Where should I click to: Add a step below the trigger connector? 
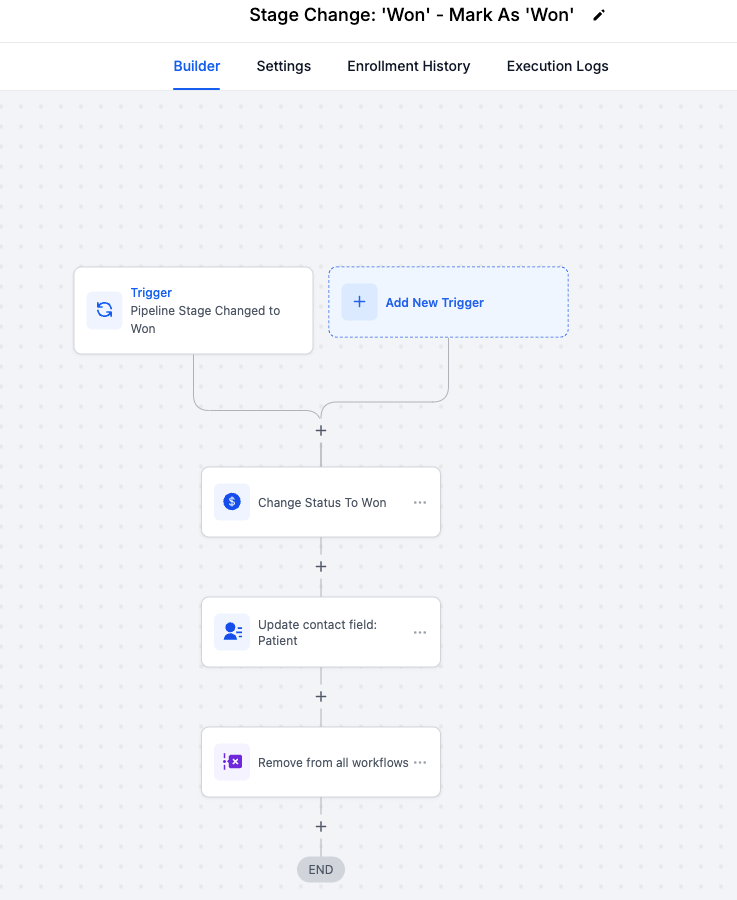point(321,430)
